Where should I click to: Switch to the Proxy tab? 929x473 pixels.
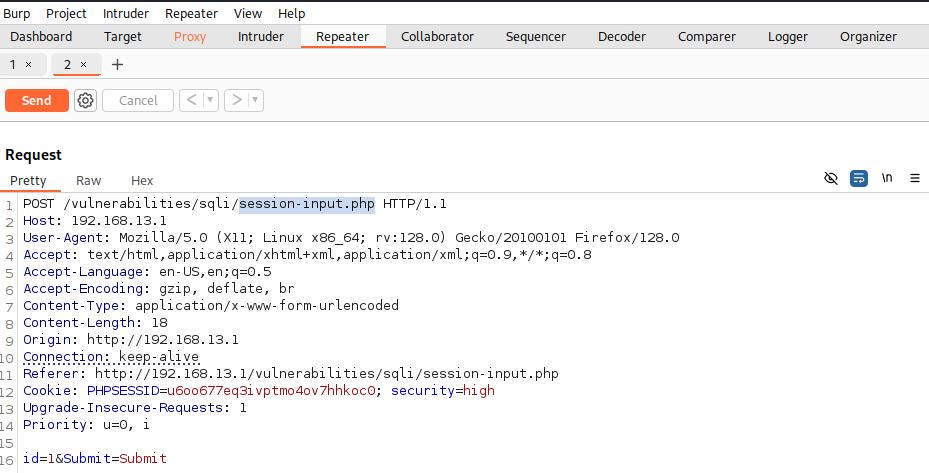[x=189, y=37]
